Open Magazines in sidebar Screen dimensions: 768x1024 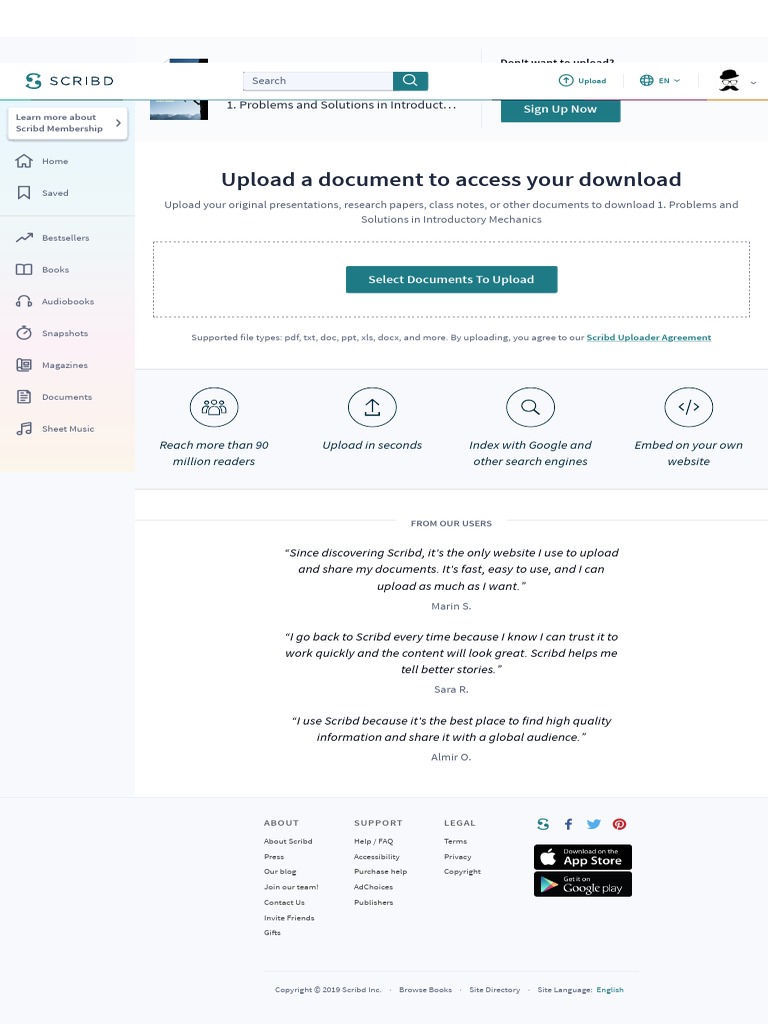[x=65, y=365]
